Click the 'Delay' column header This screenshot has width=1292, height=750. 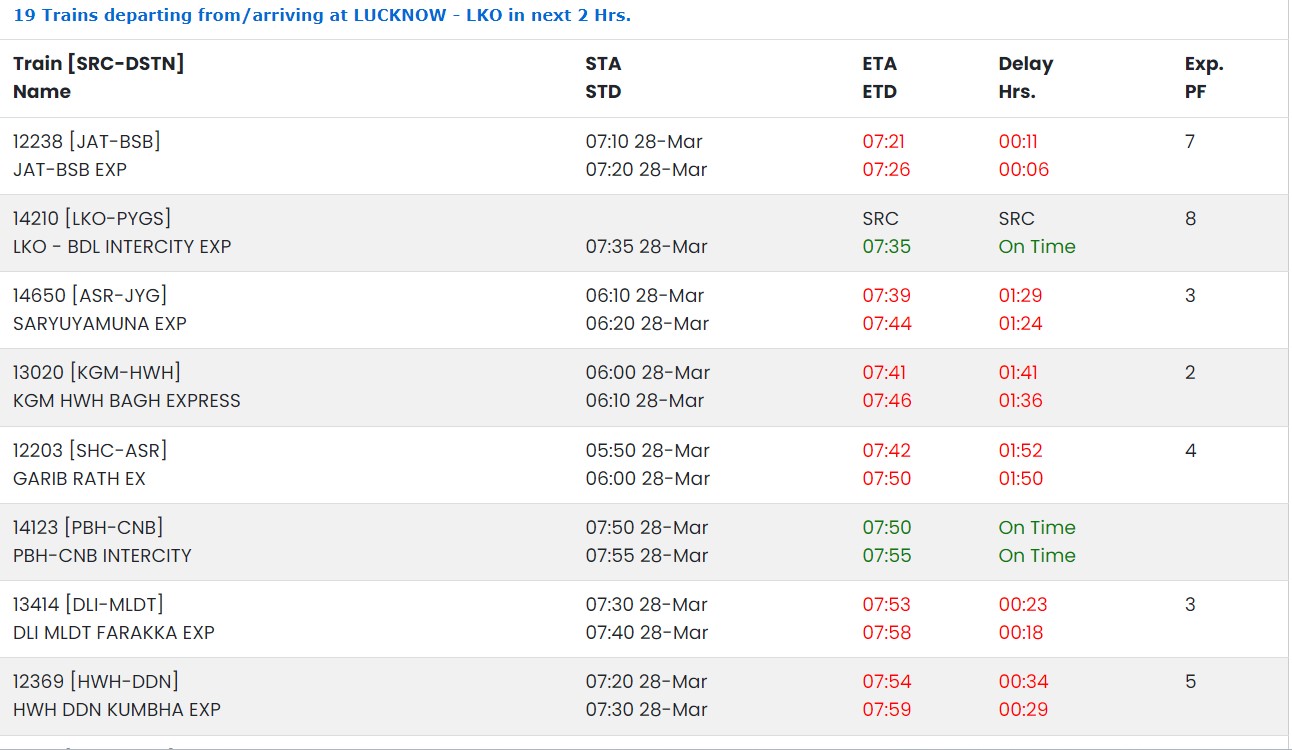coord(1026,64)
